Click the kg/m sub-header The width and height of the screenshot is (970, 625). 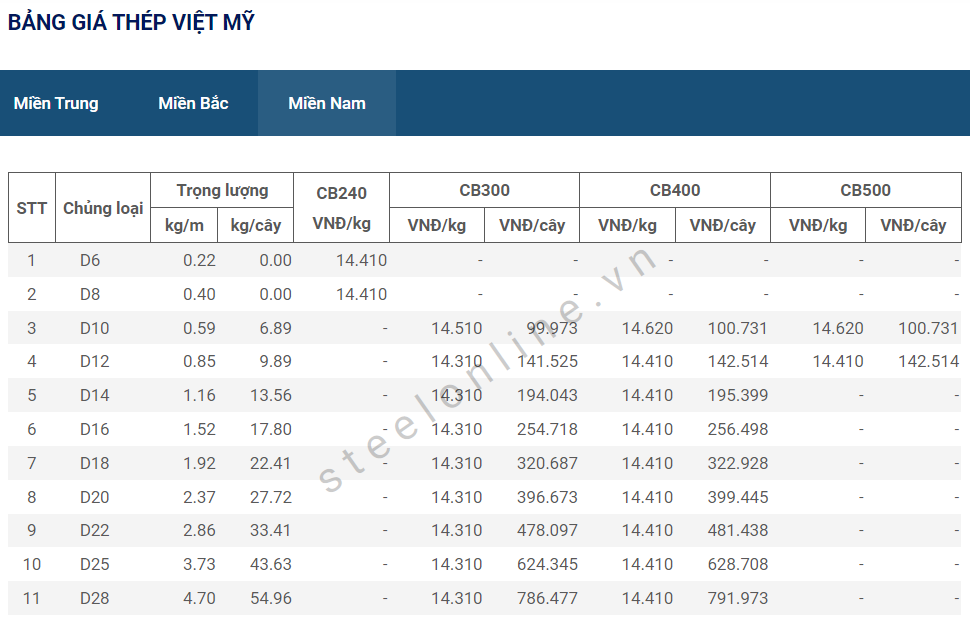coord(184,225)
